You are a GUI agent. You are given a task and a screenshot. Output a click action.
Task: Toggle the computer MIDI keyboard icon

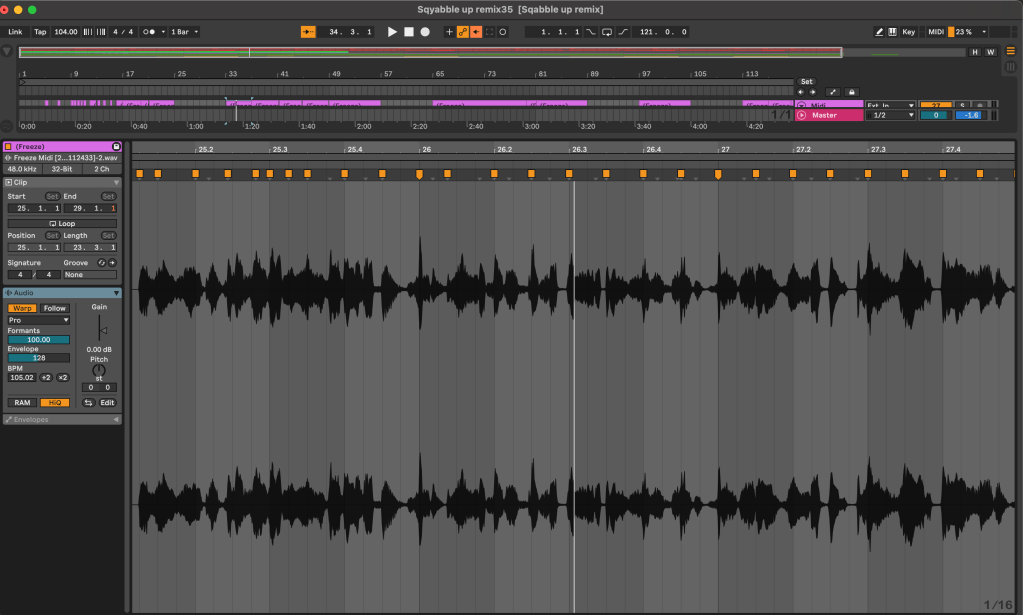[x=893, y=32]
